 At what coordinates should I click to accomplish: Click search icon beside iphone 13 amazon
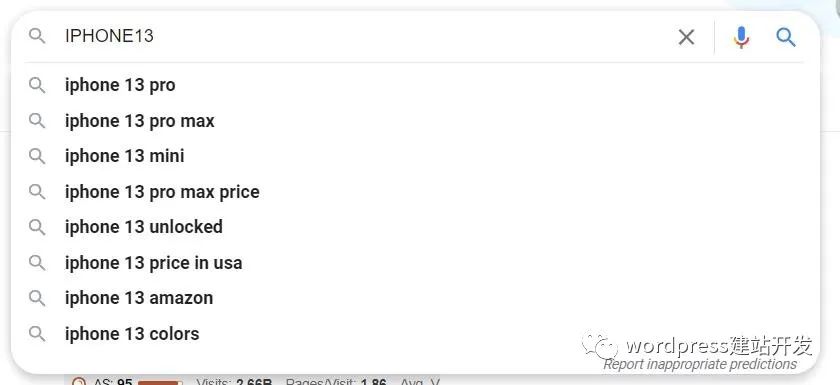coord(37,298)
